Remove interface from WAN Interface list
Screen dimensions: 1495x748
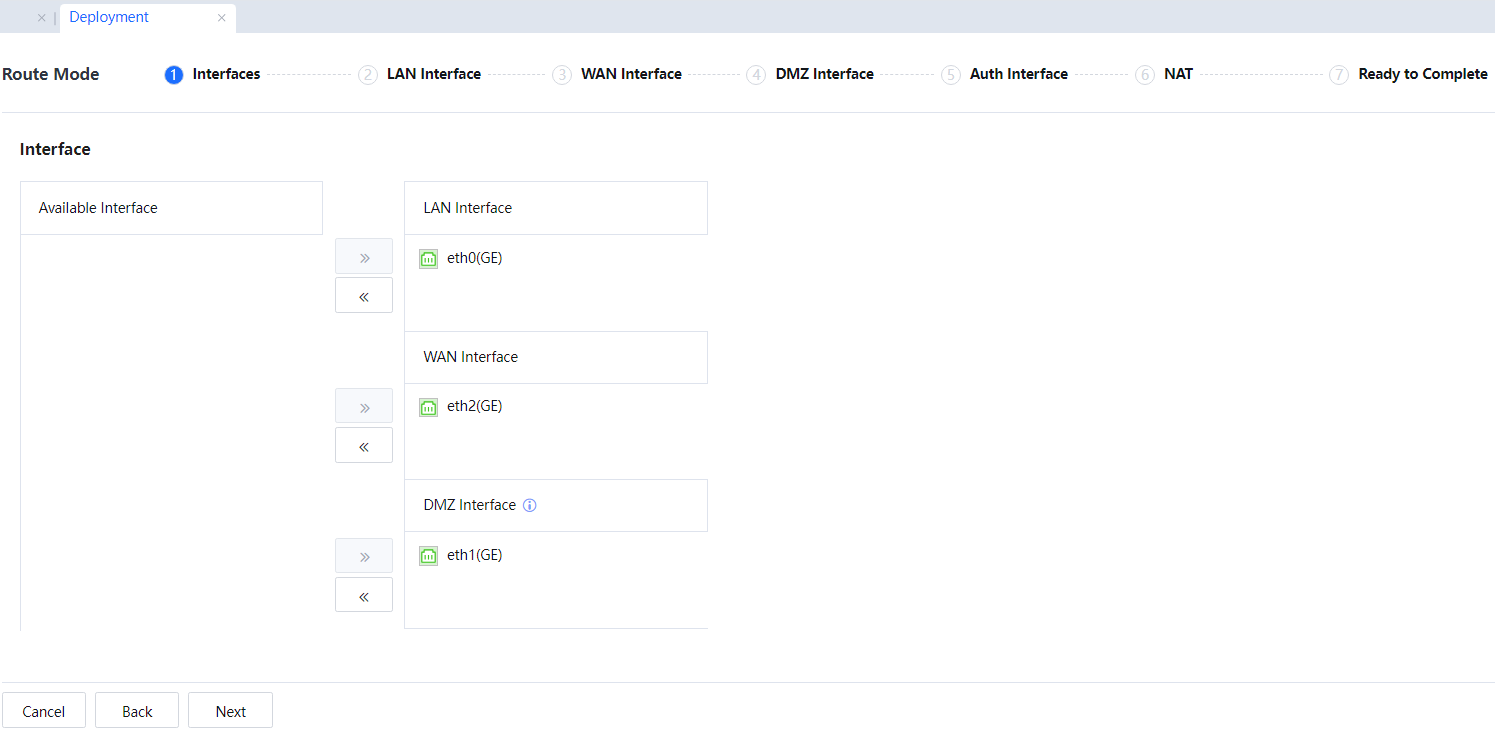tap(364, 446)
